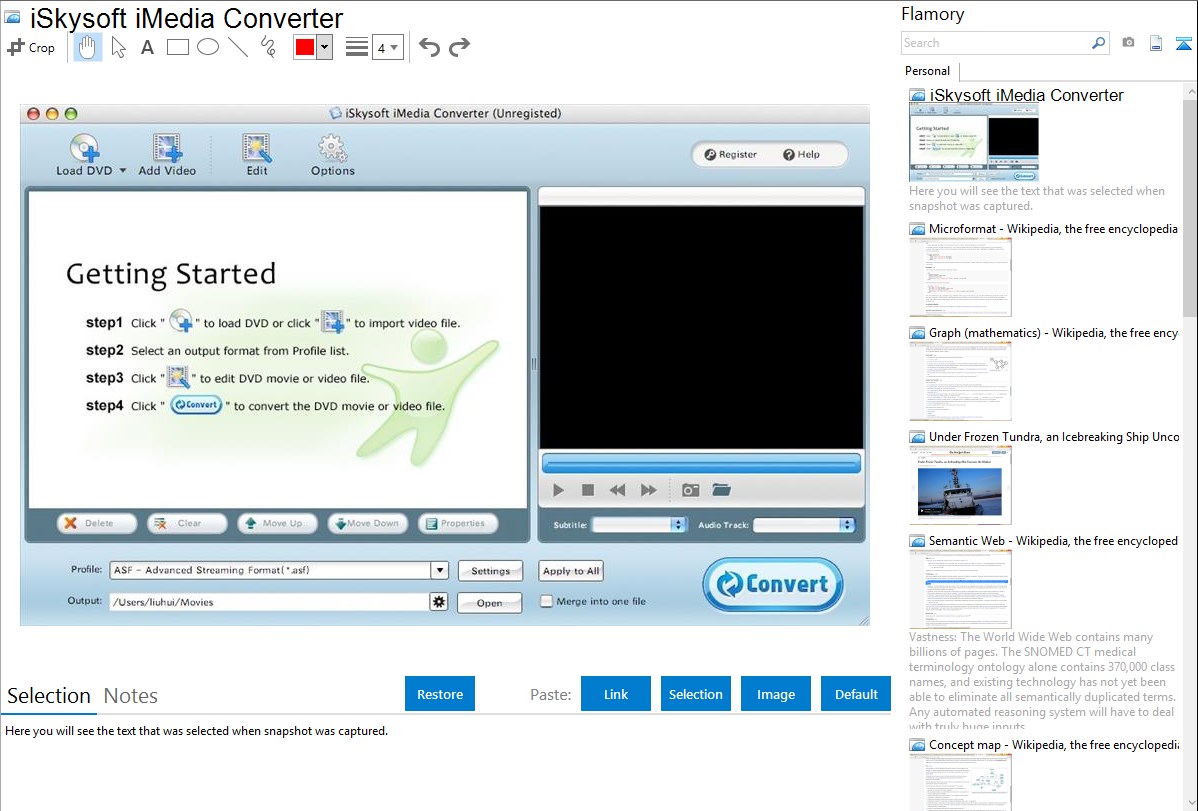1198x811 pixels.
Task: Switch to the Selection tab
Action: click(49, 696)
